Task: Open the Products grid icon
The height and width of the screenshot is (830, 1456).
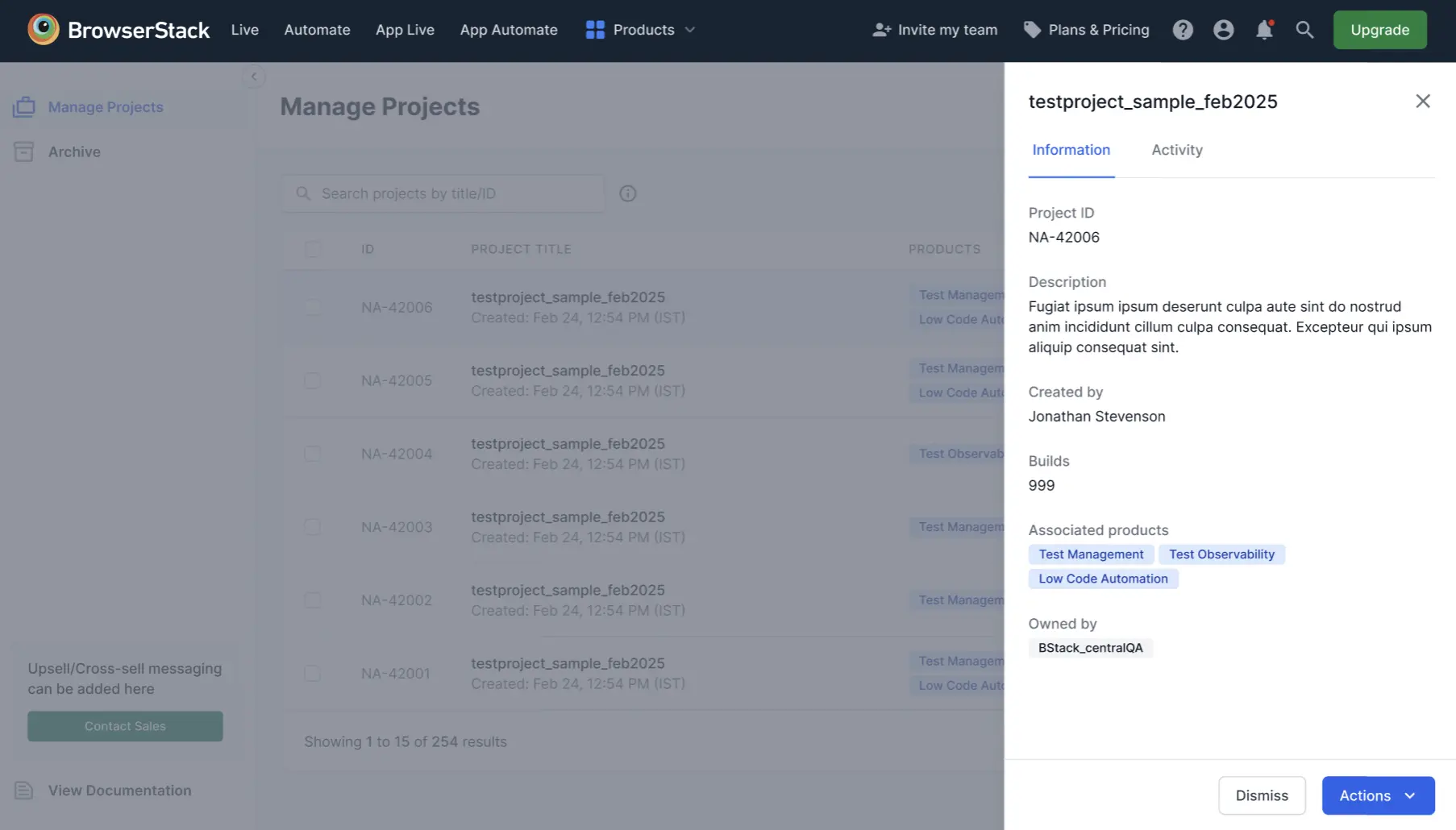Action: (595, 30)
